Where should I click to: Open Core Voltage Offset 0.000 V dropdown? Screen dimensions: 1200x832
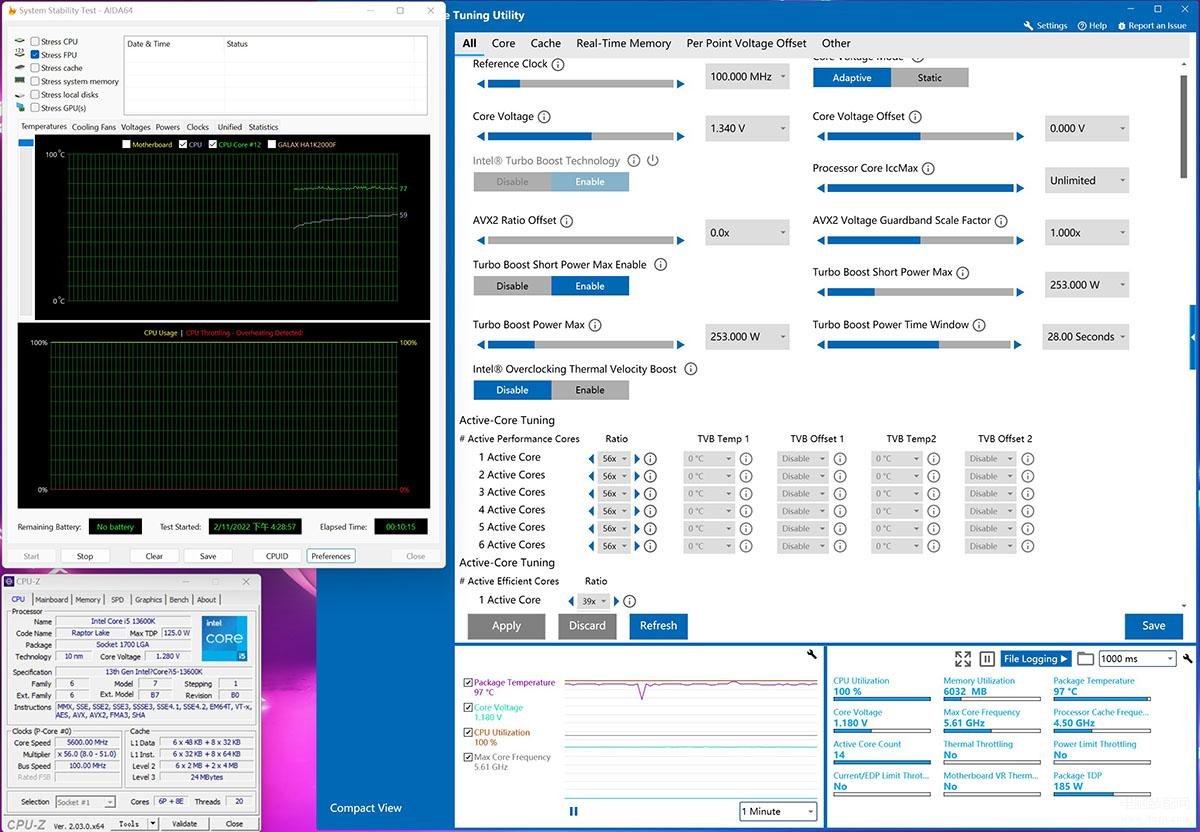coord(1086,128)
